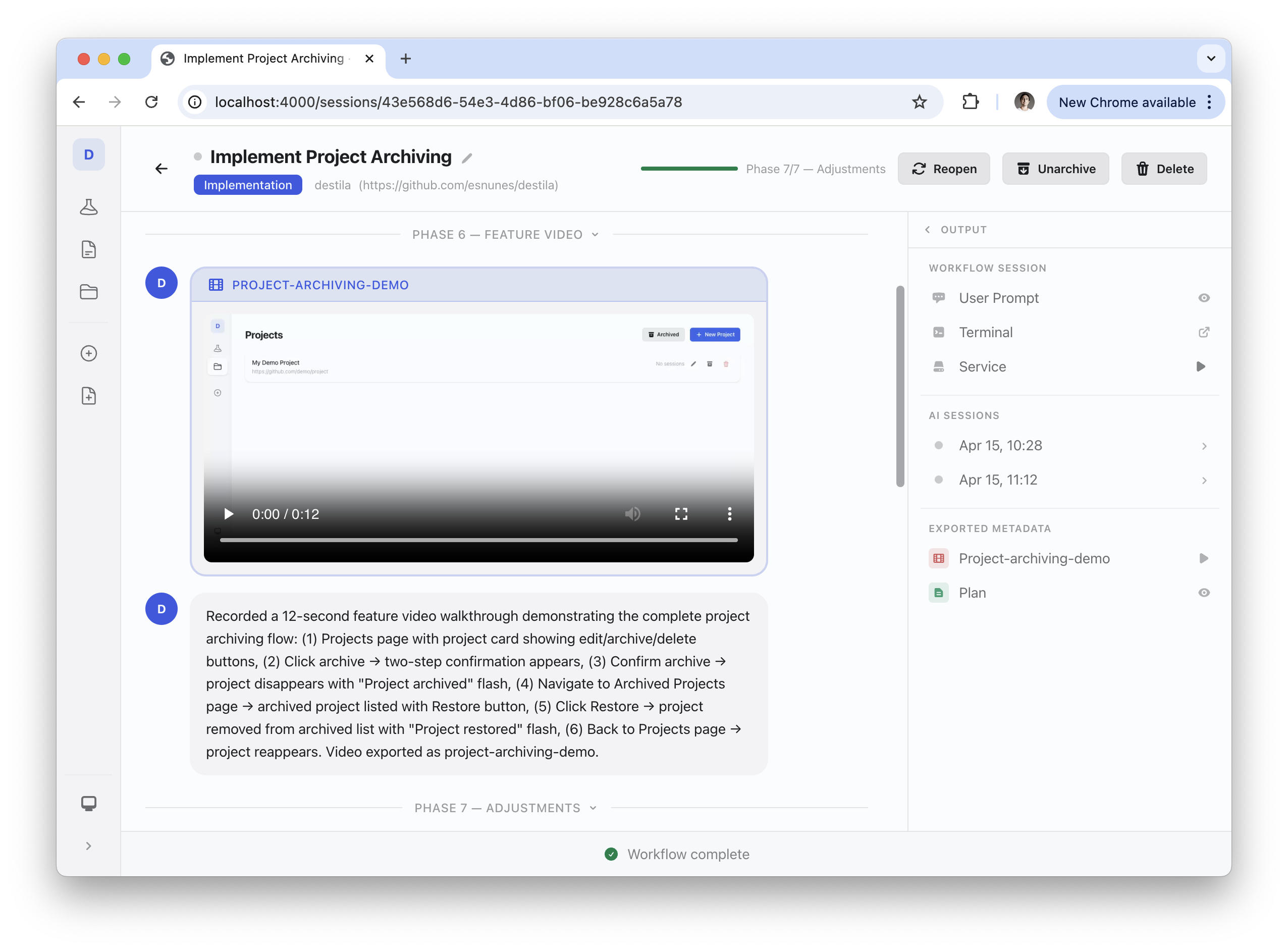Viewport: 1288px width, 951px height.
Task: Toggle Plan eye visibility icon
Action: point(1203,593)
